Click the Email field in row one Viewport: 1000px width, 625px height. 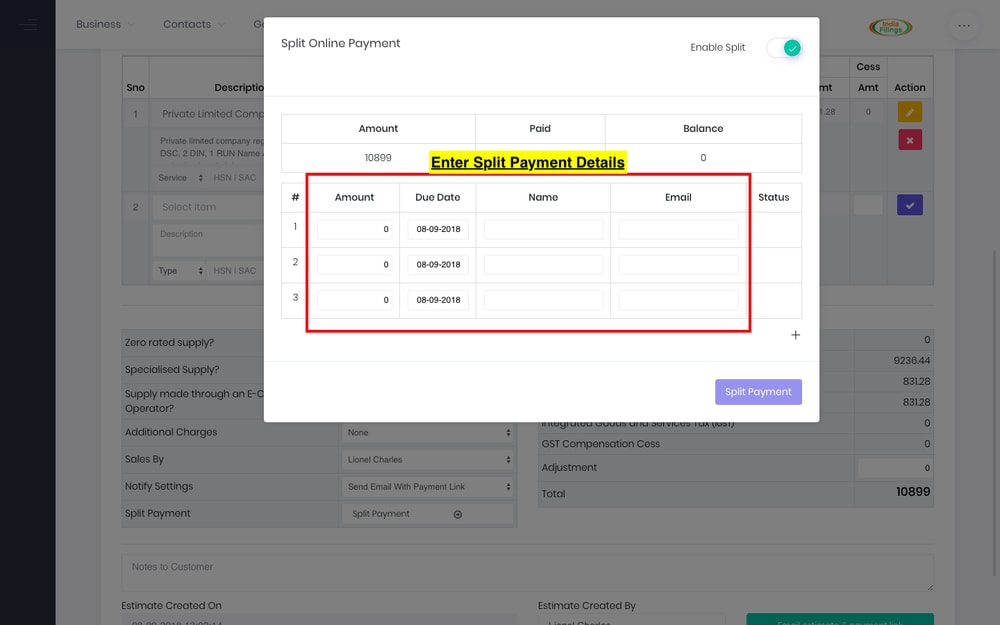678,229
